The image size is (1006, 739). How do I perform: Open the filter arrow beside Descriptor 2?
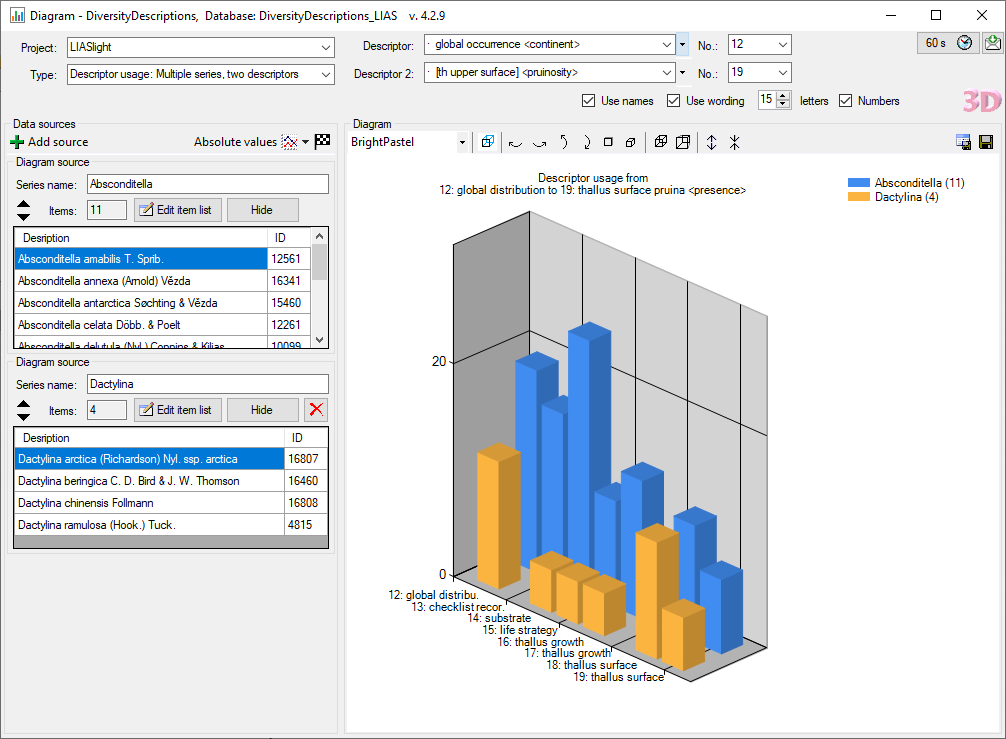[x=683, y=72]
